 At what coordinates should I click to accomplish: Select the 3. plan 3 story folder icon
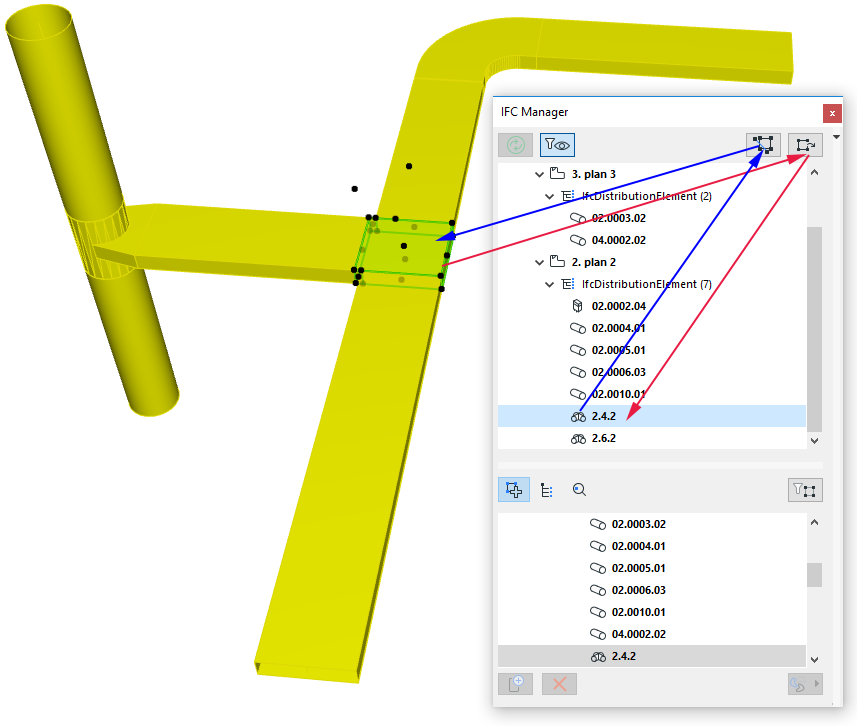pyautogui.click(x=557, y=173)
